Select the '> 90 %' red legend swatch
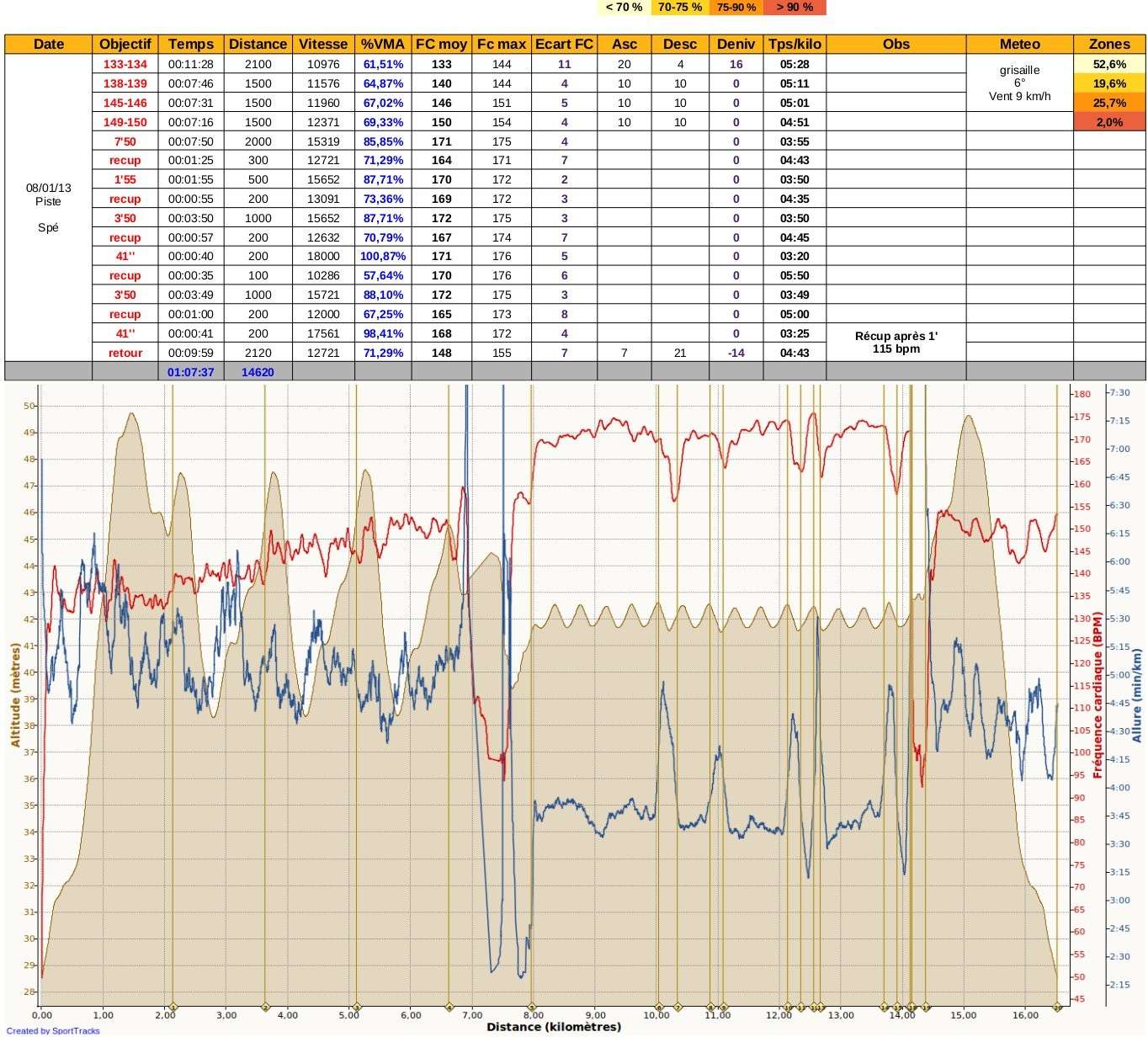Image resolution: width=1148 pixels, height=1037 pixels. pos(795,8)
